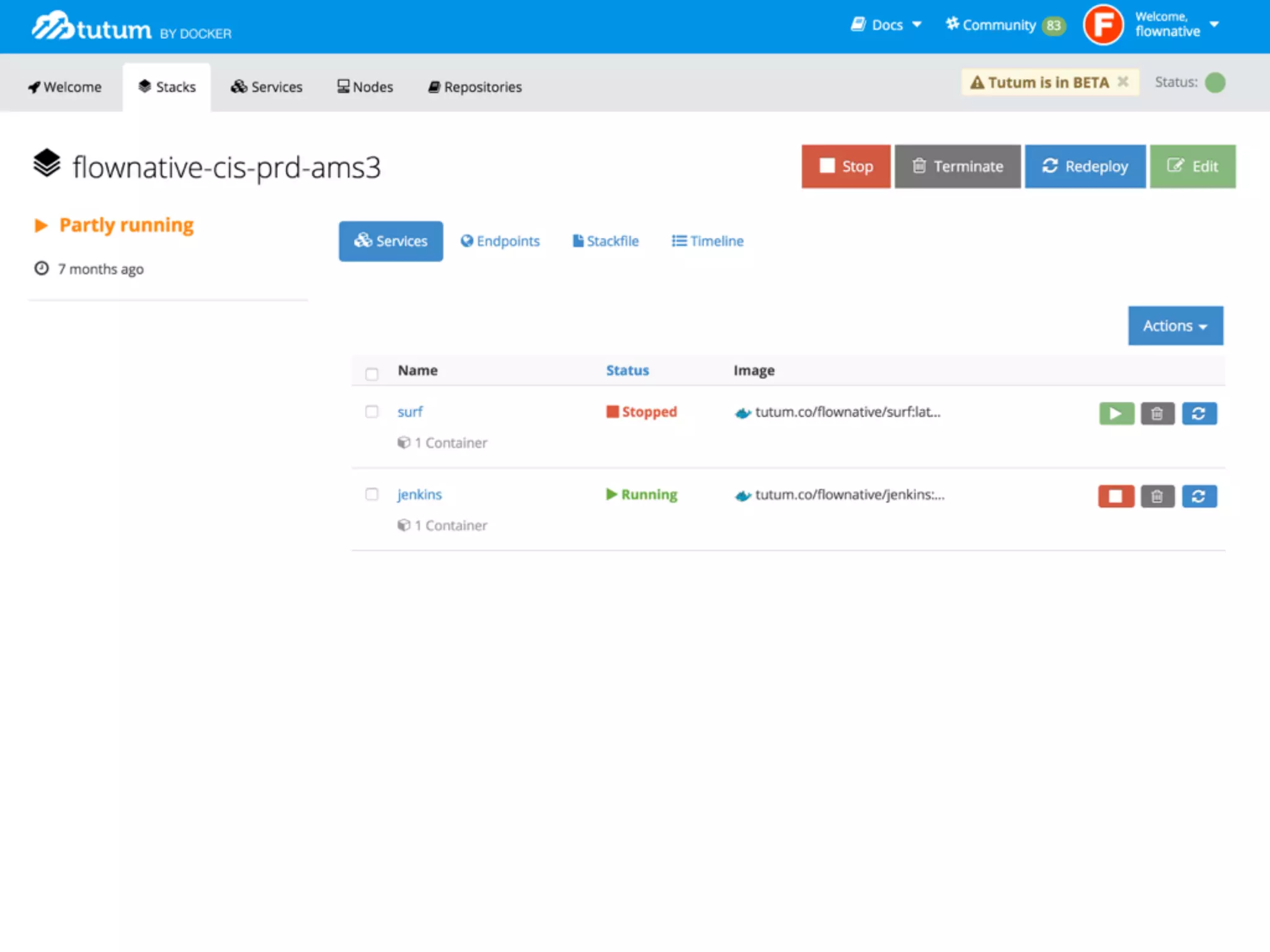Switch to the Nodes tab
The height and width of the screenshot is (952, 1270).
point(365,87)
